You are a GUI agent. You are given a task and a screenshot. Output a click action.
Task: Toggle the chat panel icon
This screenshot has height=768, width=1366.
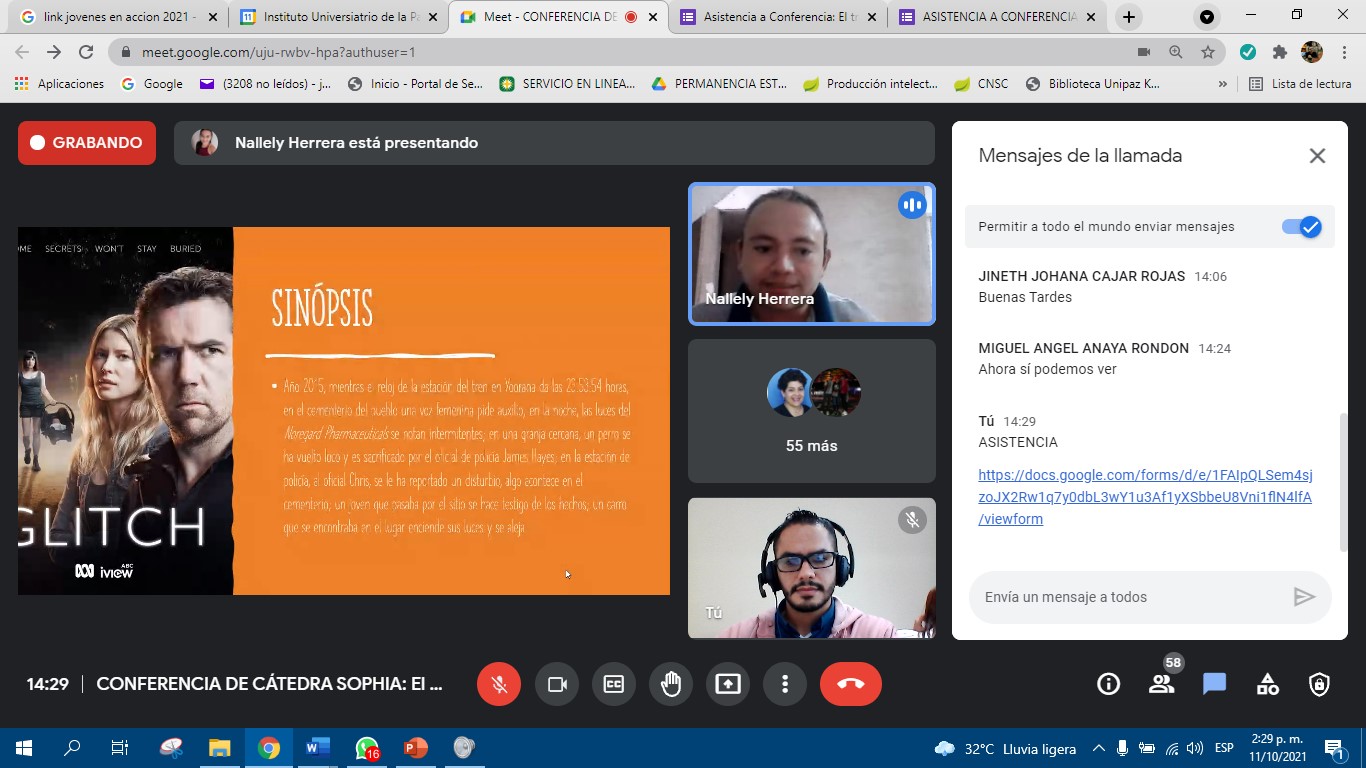1214,684
